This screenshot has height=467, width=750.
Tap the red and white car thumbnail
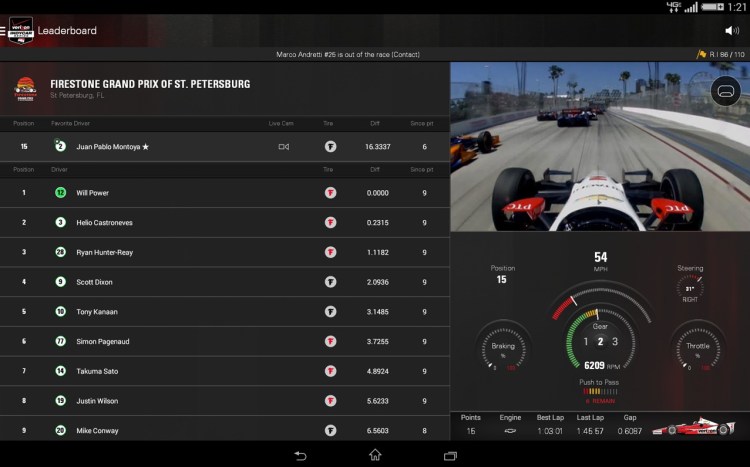(693, 425)
